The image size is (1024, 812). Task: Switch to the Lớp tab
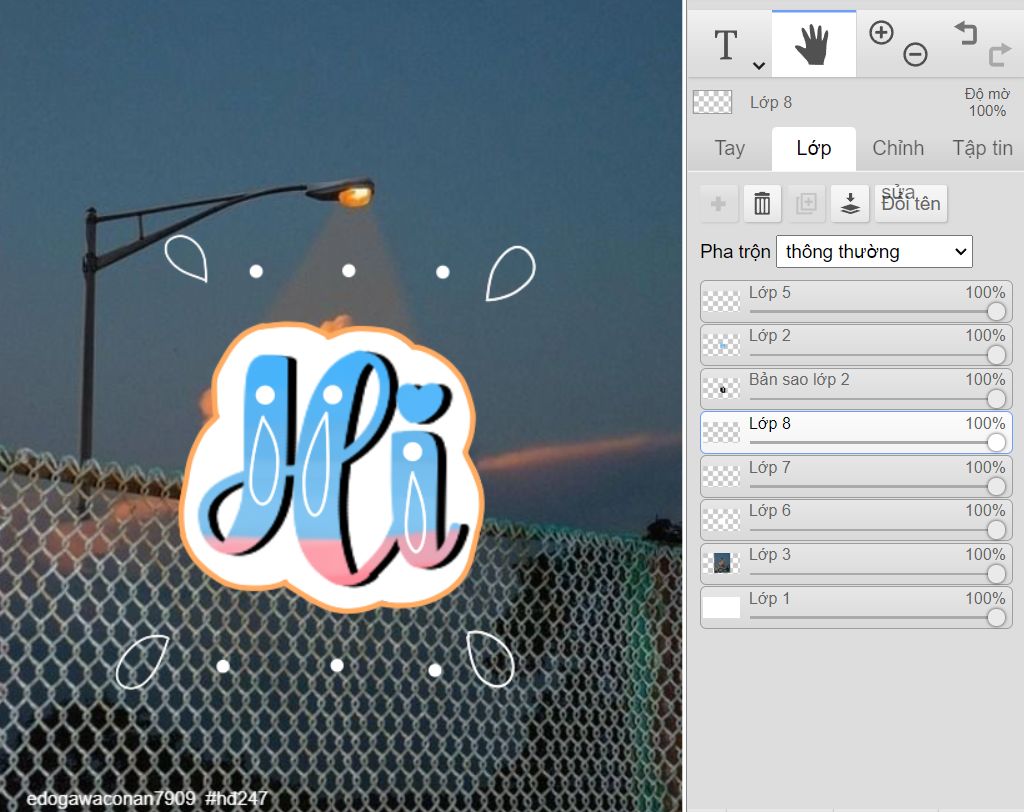click(x=814, y=148)
